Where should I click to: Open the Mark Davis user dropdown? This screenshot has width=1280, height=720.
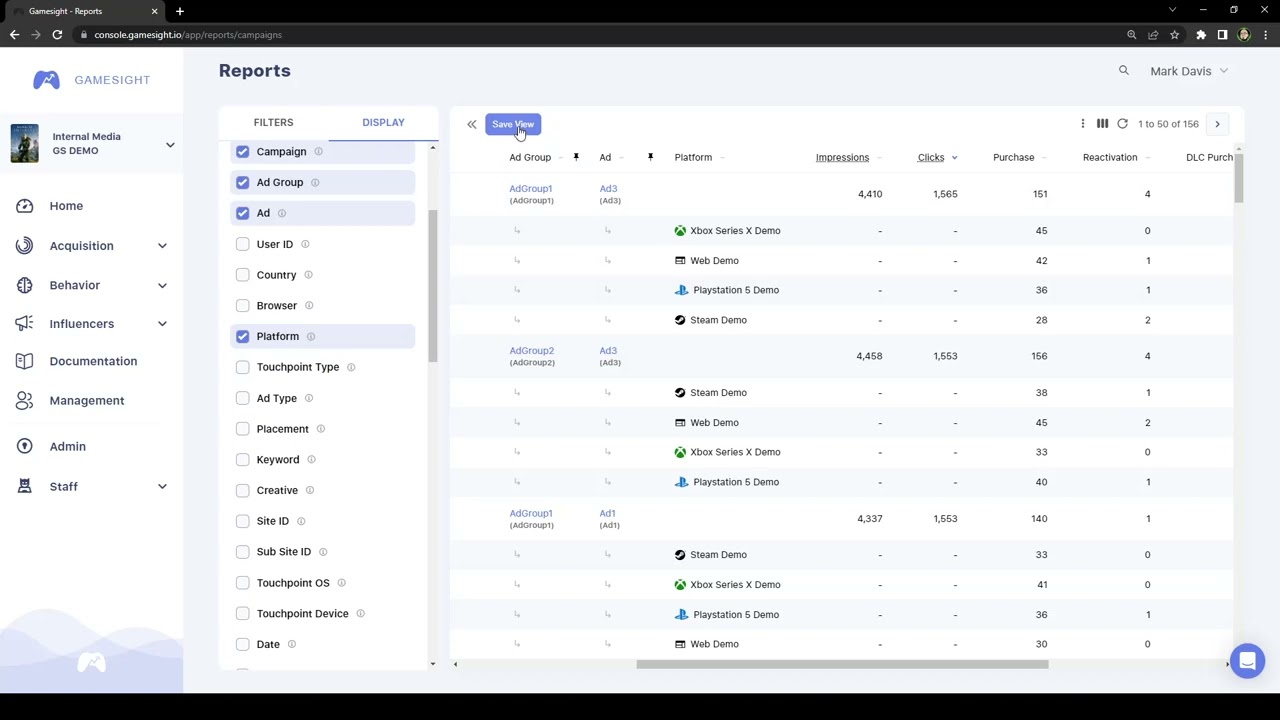pyautogui.click(x=1189, y=71)
